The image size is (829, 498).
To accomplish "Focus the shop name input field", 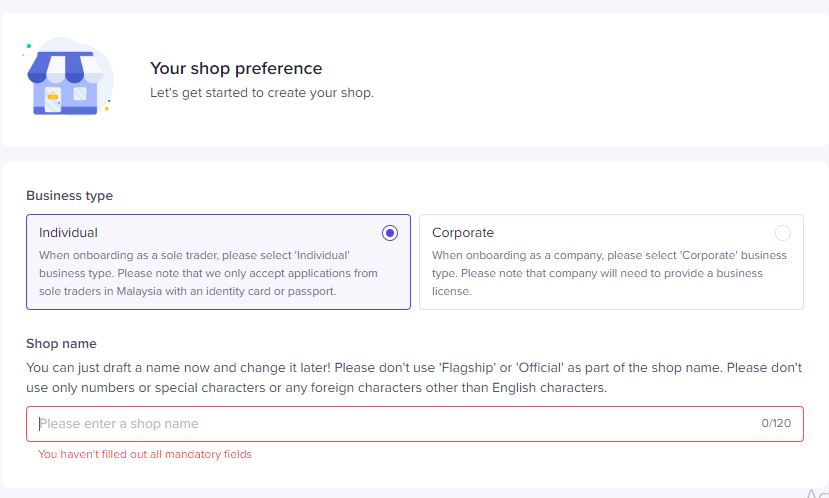I will (414, 423).
